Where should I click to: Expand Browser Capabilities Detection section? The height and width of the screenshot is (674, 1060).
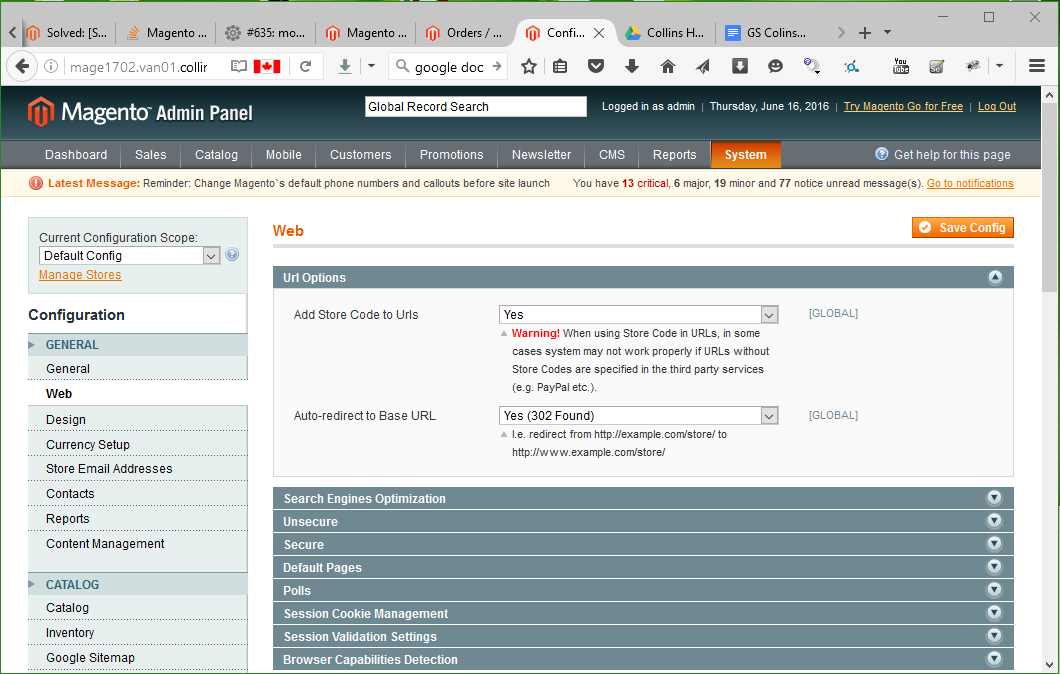tap(994, 659)
